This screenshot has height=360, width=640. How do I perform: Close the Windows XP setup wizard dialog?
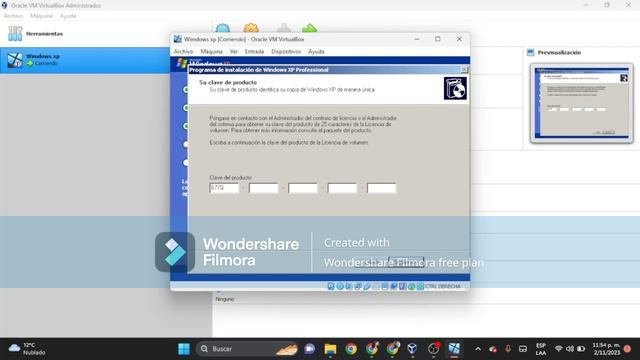pyautogui.click(x=464, y=70)
